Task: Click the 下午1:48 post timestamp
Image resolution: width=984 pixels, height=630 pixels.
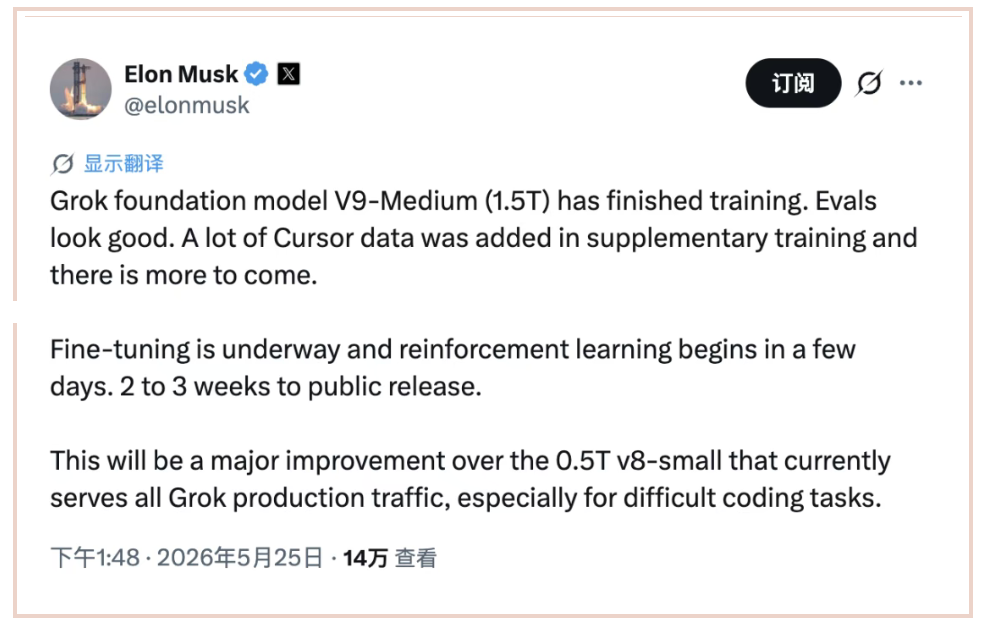Action: [95, 557]
